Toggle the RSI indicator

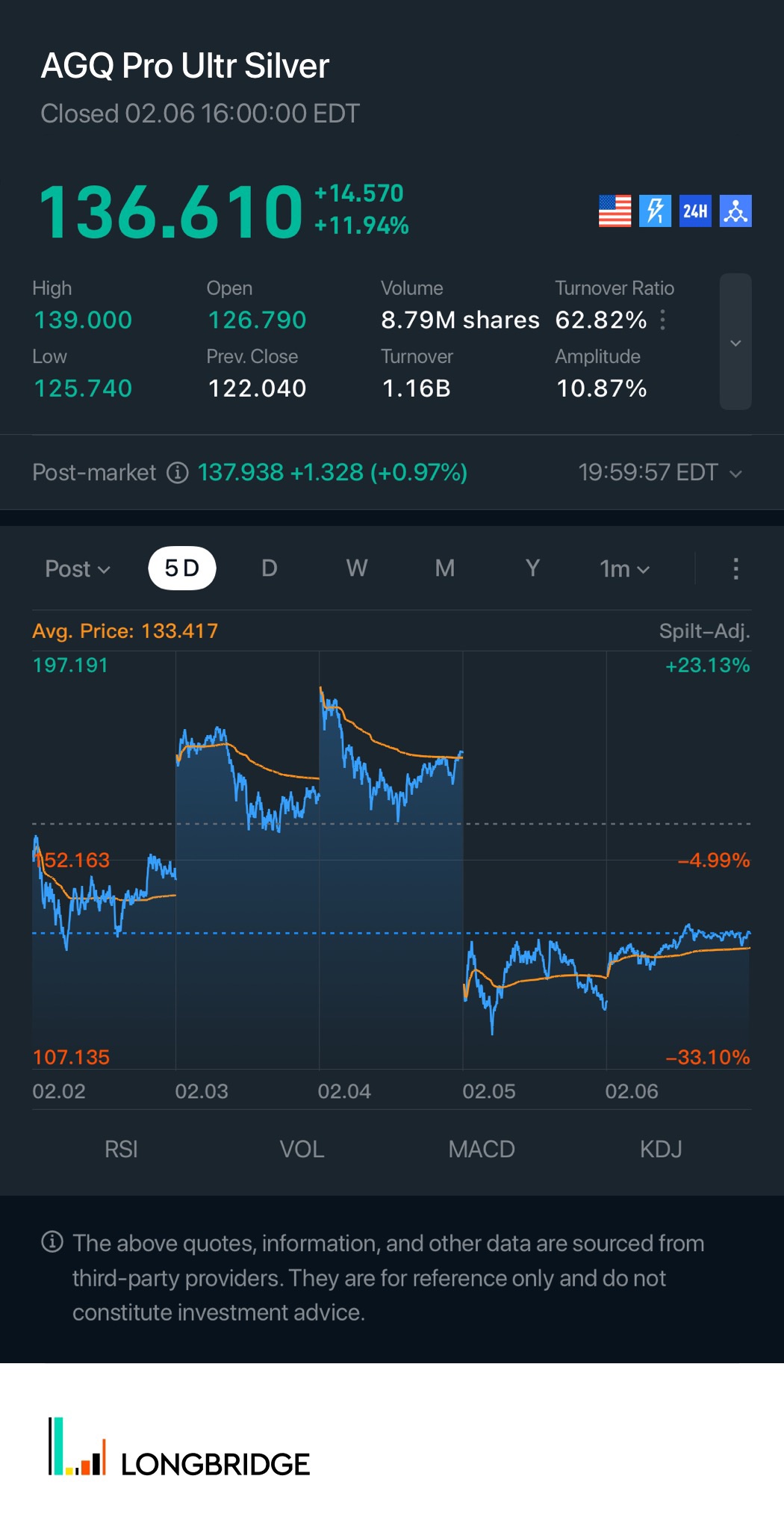click(x=121, y=1149)
